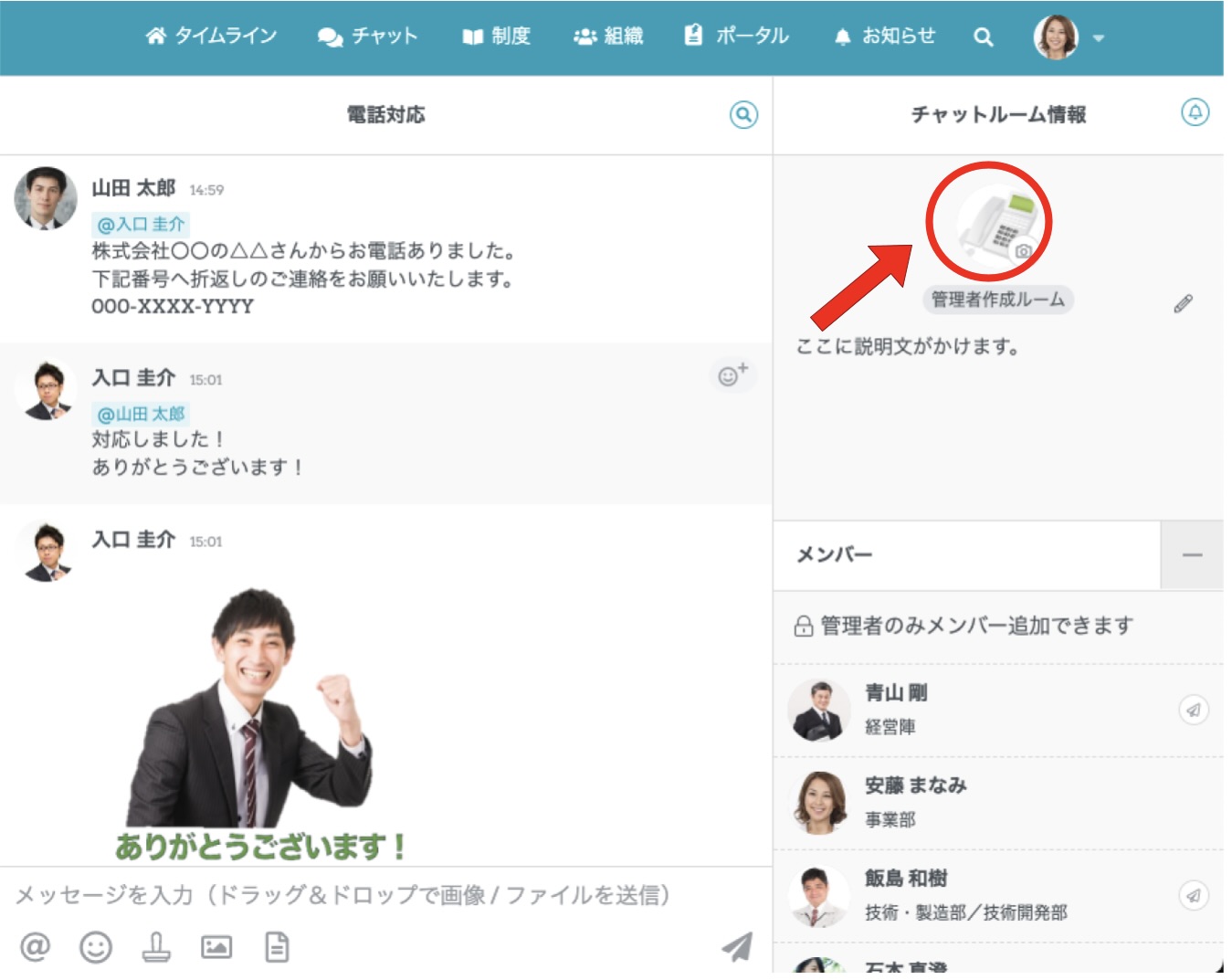This screenshot has width=1232, height=980.
Task: Open お知らせ notifications
Action: click(x=884, y=37)
